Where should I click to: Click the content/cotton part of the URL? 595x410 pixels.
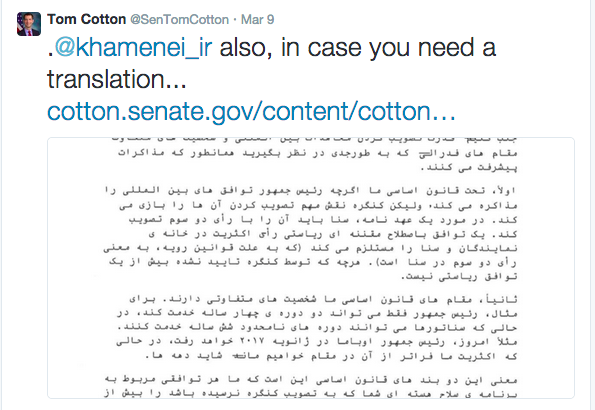[346, 112]
